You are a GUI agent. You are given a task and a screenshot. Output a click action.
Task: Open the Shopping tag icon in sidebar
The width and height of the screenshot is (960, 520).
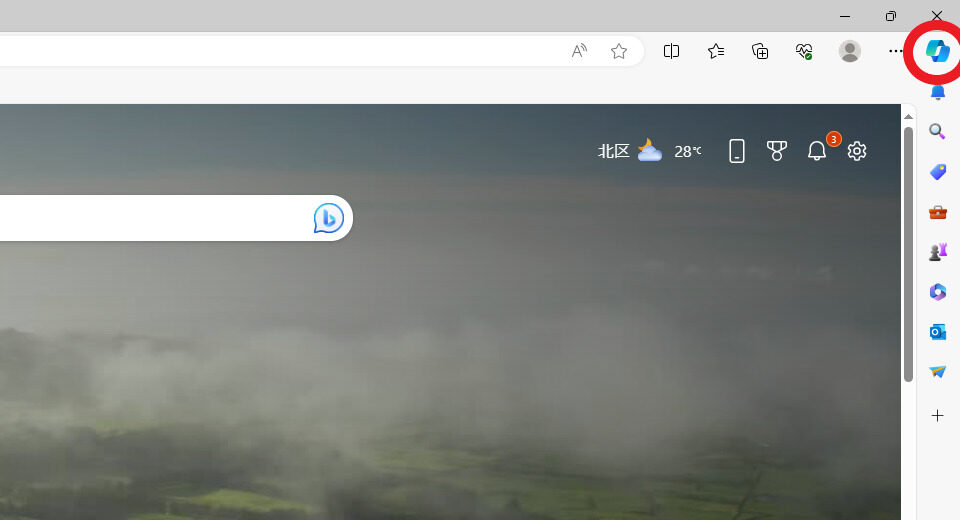937,171
